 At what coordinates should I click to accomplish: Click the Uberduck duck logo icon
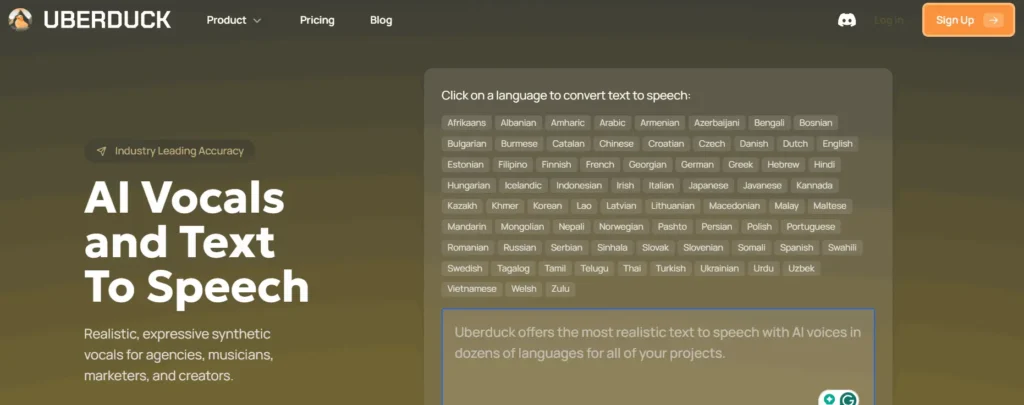(x=20, y=20)
